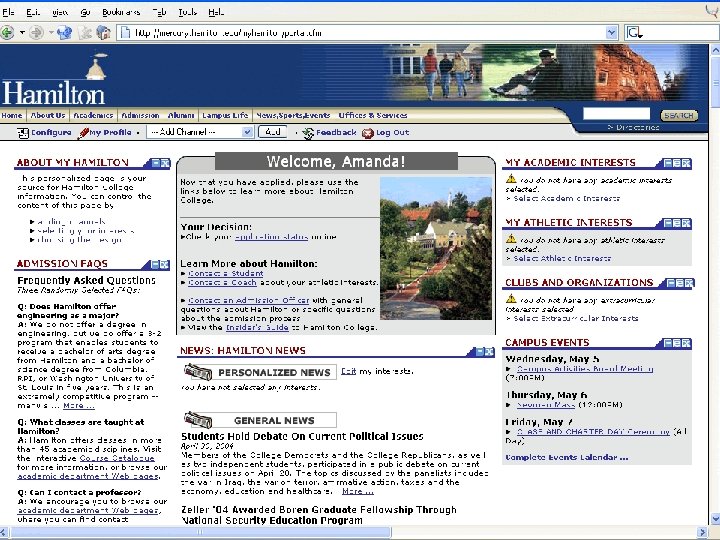Click the vertical scrollbar down arrow

[x=715, y=520]
